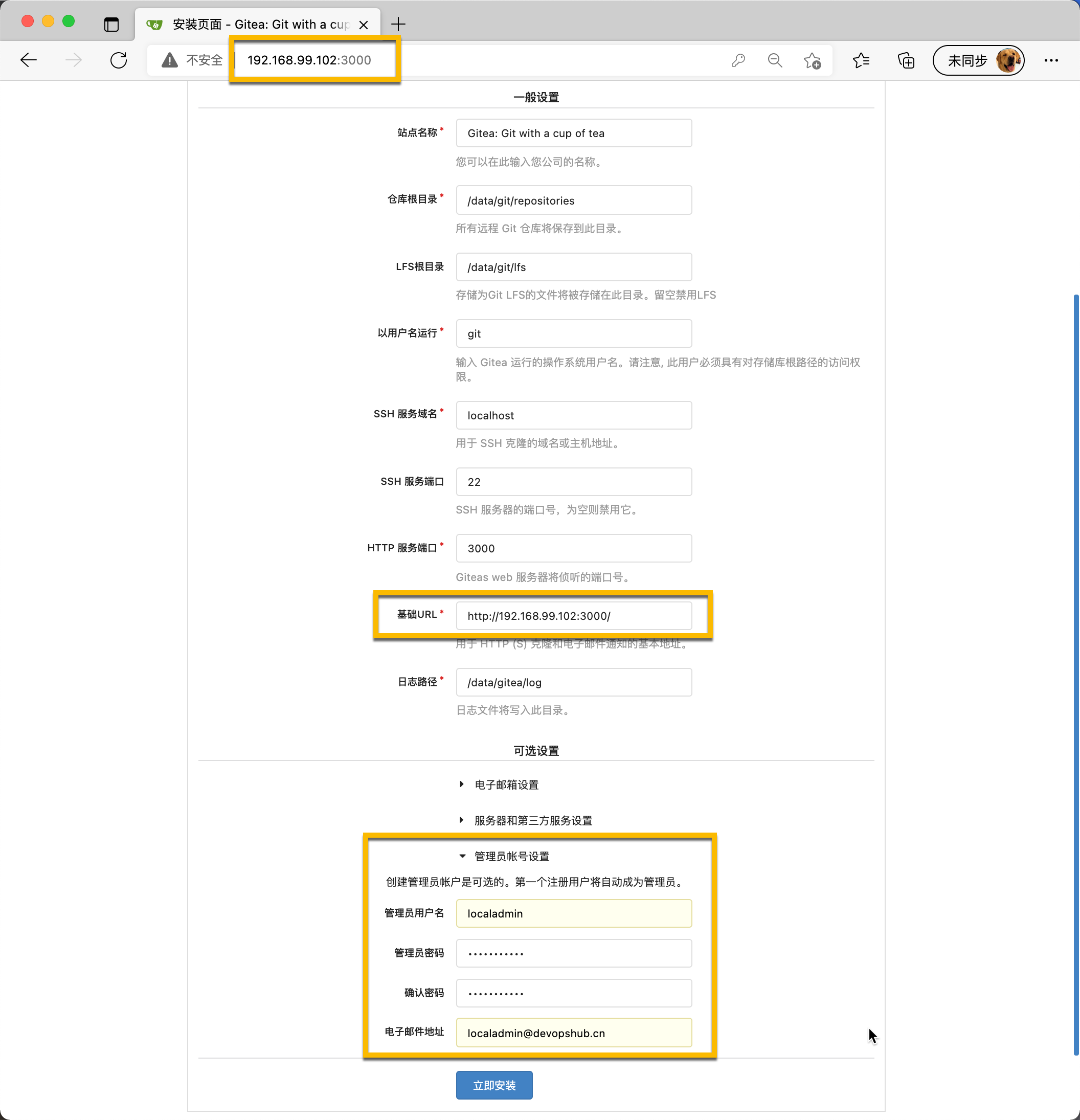Click the not-secure warning icon

coord(170,60)
